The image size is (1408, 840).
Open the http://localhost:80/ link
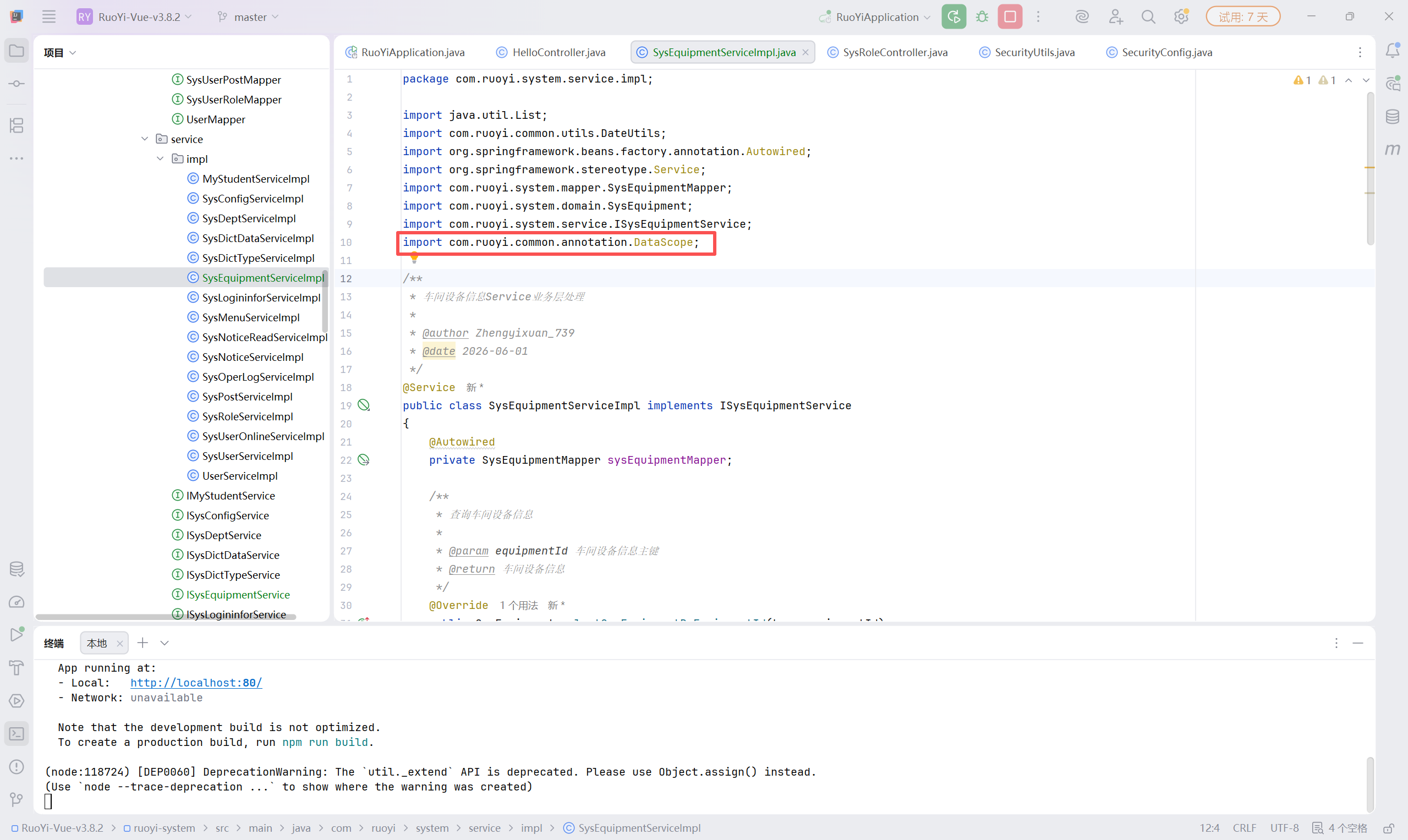point(196,683)
